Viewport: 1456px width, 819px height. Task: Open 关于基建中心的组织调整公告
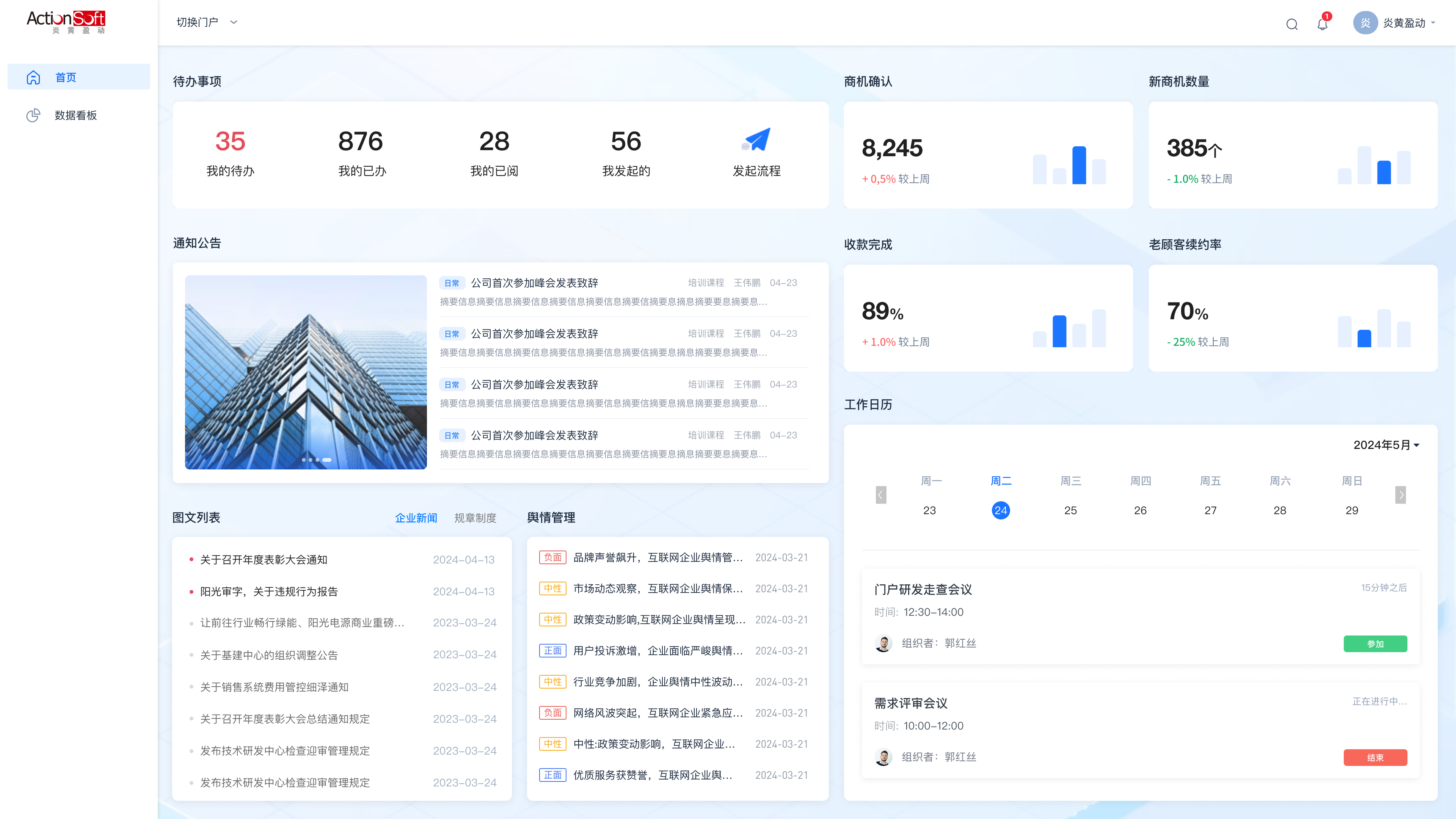tap(268, 655)
